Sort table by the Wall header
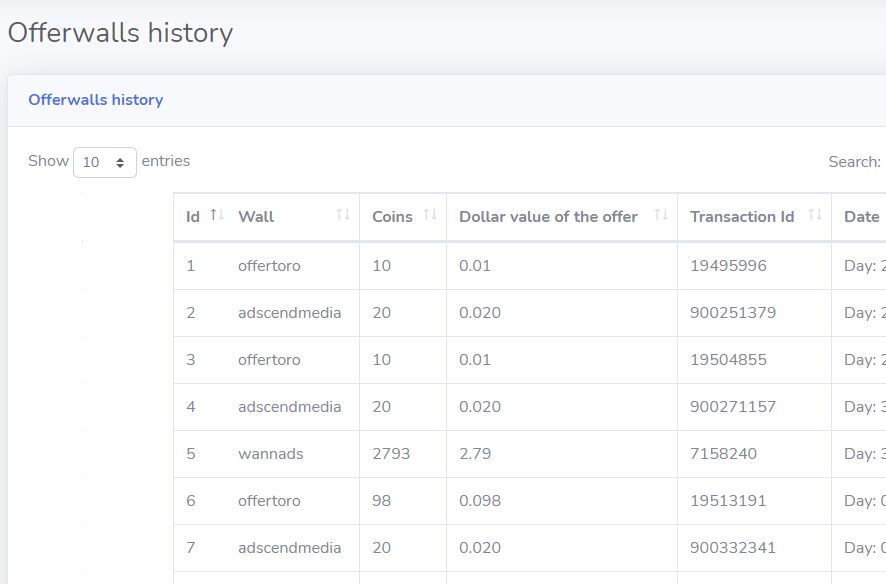The image size is (886, 584). click(256, 217)
